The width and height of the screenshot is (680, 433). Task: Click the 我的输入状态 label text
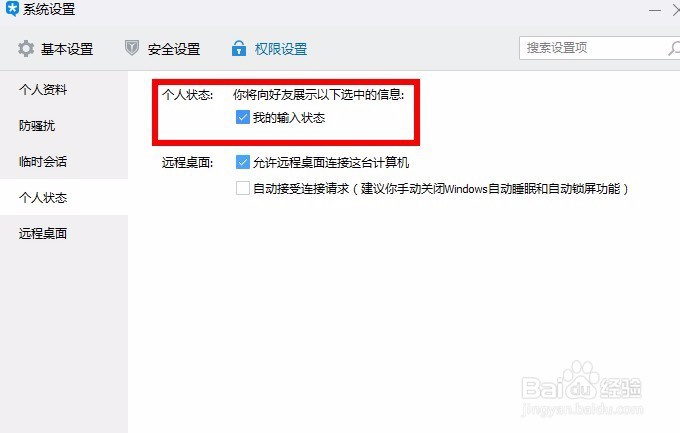pyautogui.click(x=289, y=118)
